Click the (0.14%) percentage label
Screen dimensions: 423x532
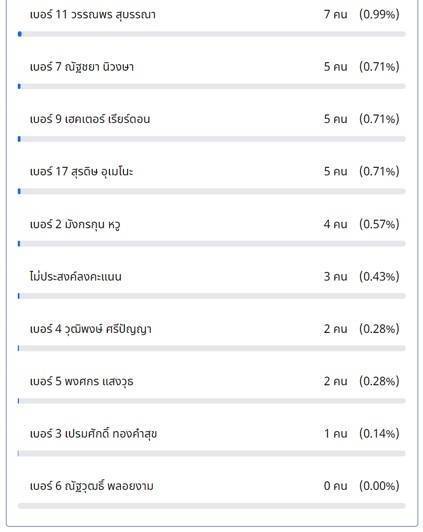379,434
